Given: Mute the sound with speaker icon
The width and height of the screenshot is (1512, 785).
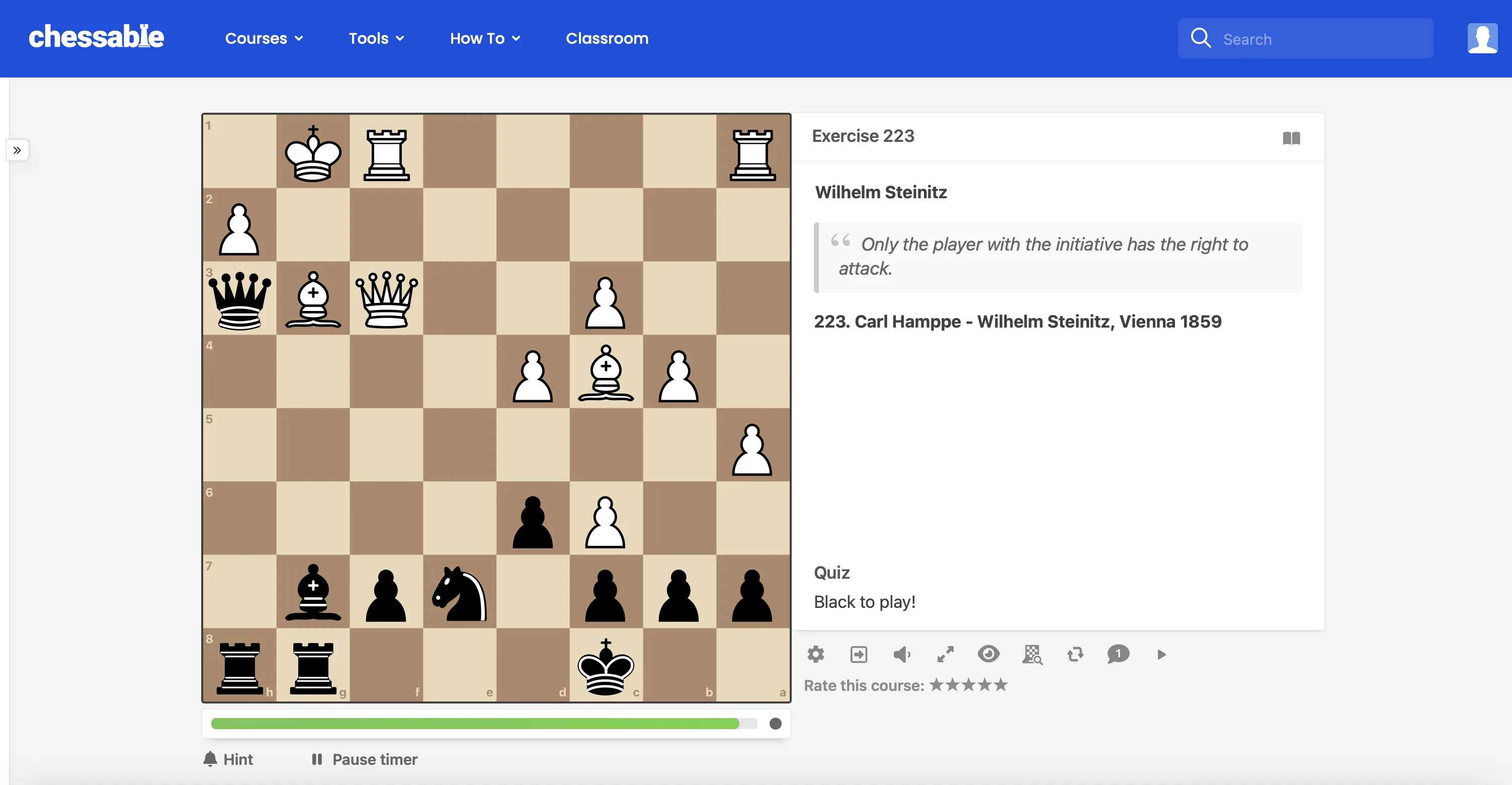Looking at the screenshot, I should click(x=901, y=654).
